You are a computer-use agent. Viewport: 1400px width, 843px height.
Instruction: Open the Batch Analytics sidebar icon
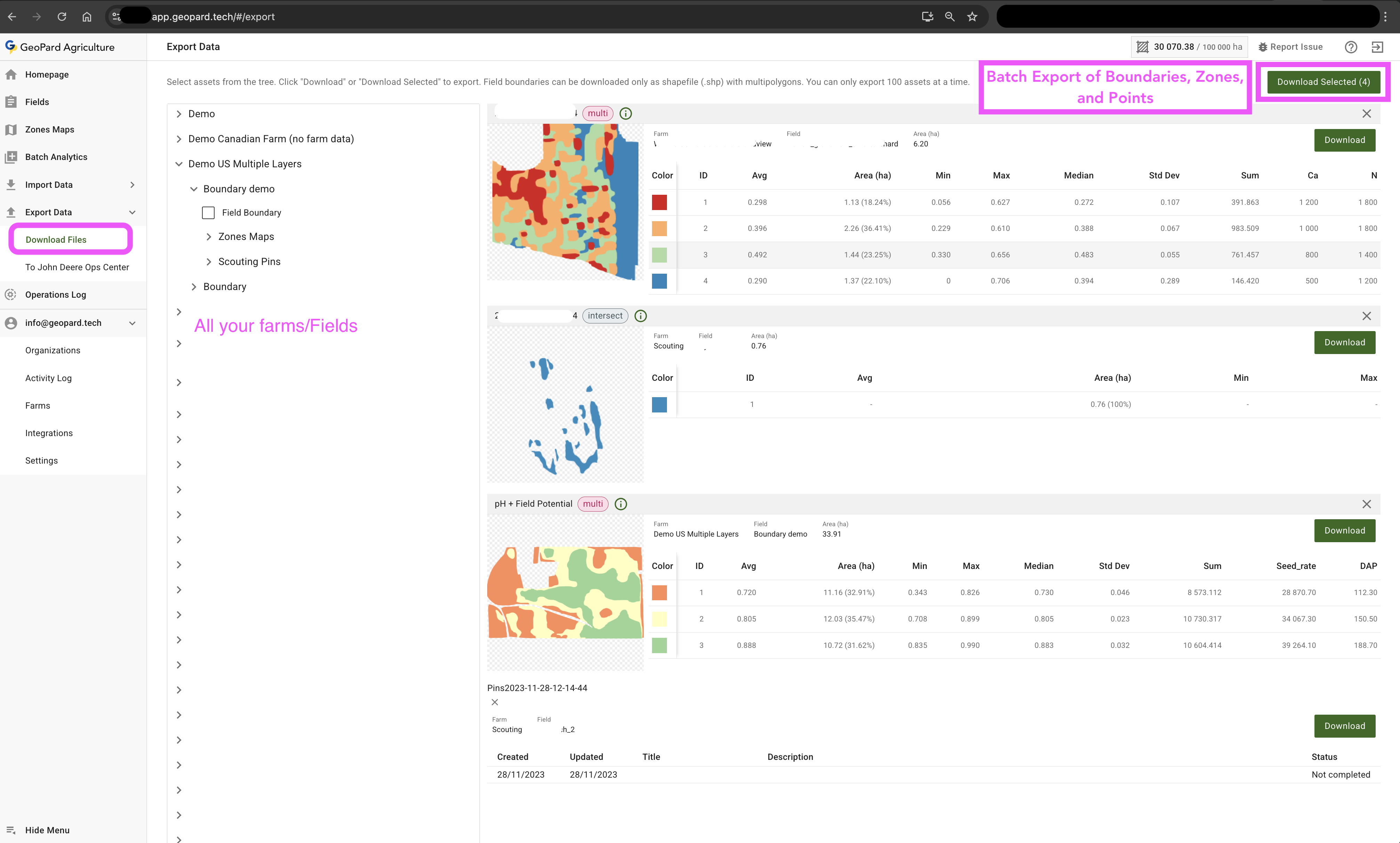pos(11,157)
